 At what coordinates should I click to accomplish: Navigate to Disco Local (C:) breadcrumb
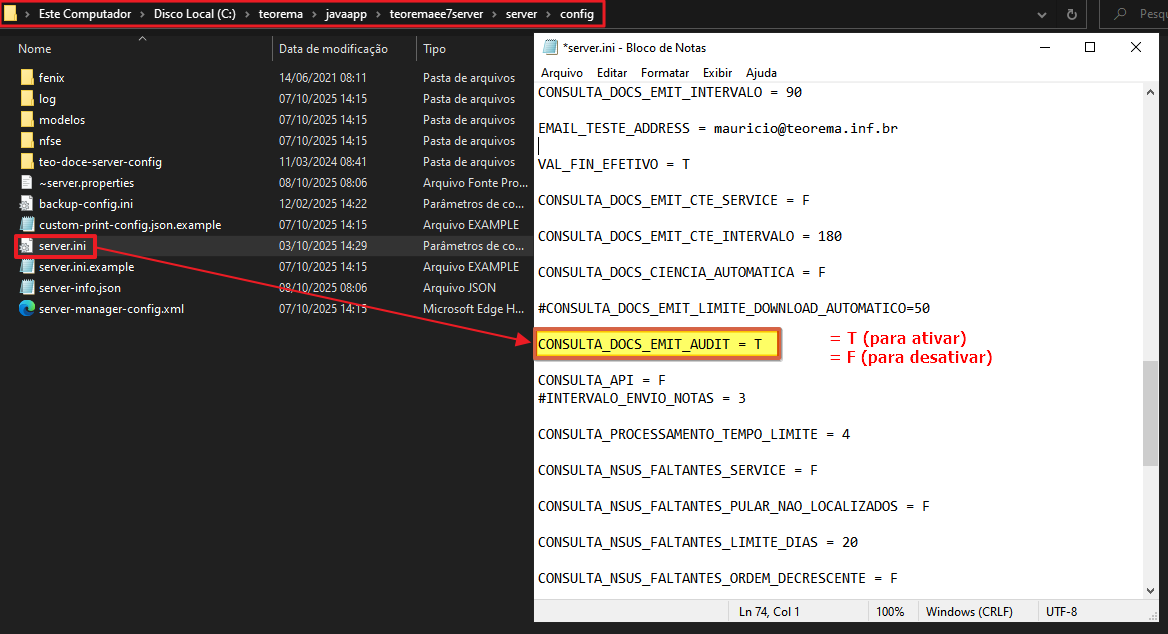(x=194, y=14)
